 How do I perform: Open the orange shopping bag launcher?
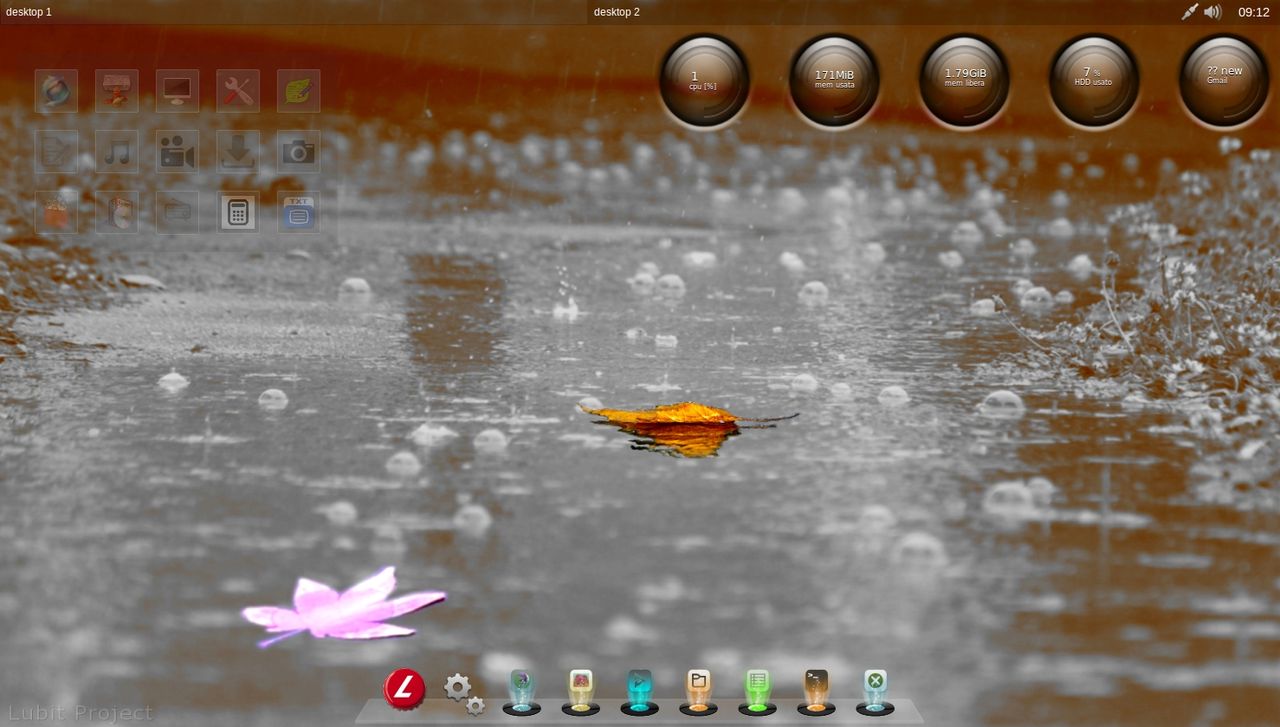(x=57, y=212)
